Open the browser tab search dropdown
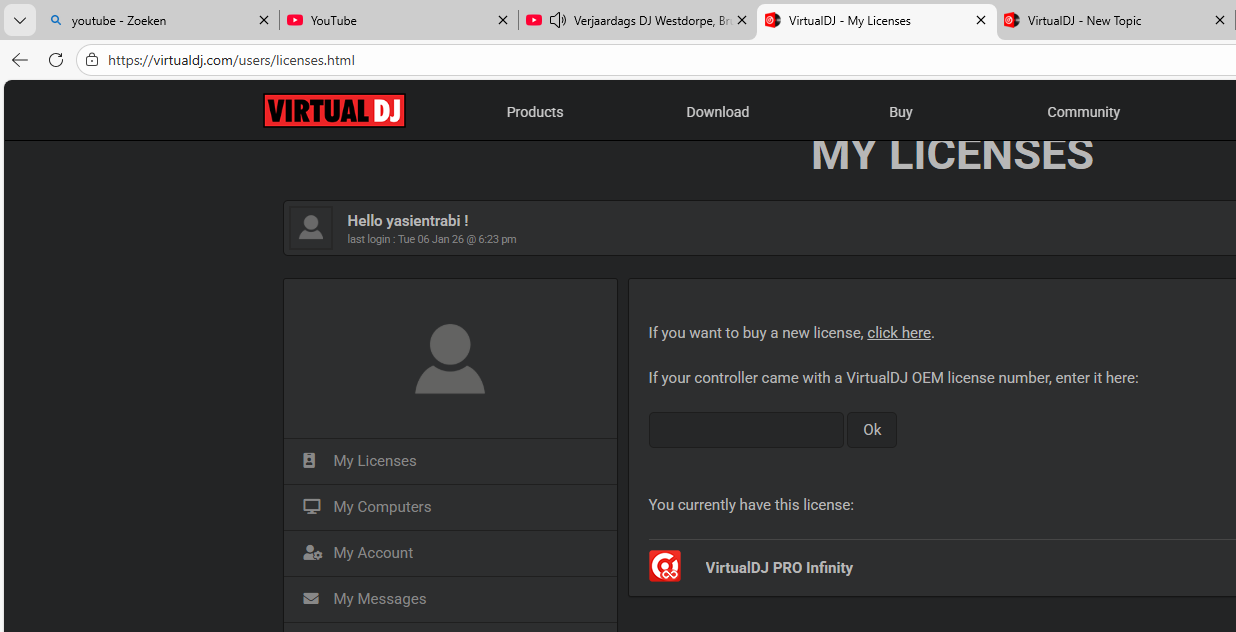 click(x=19, y=20)
